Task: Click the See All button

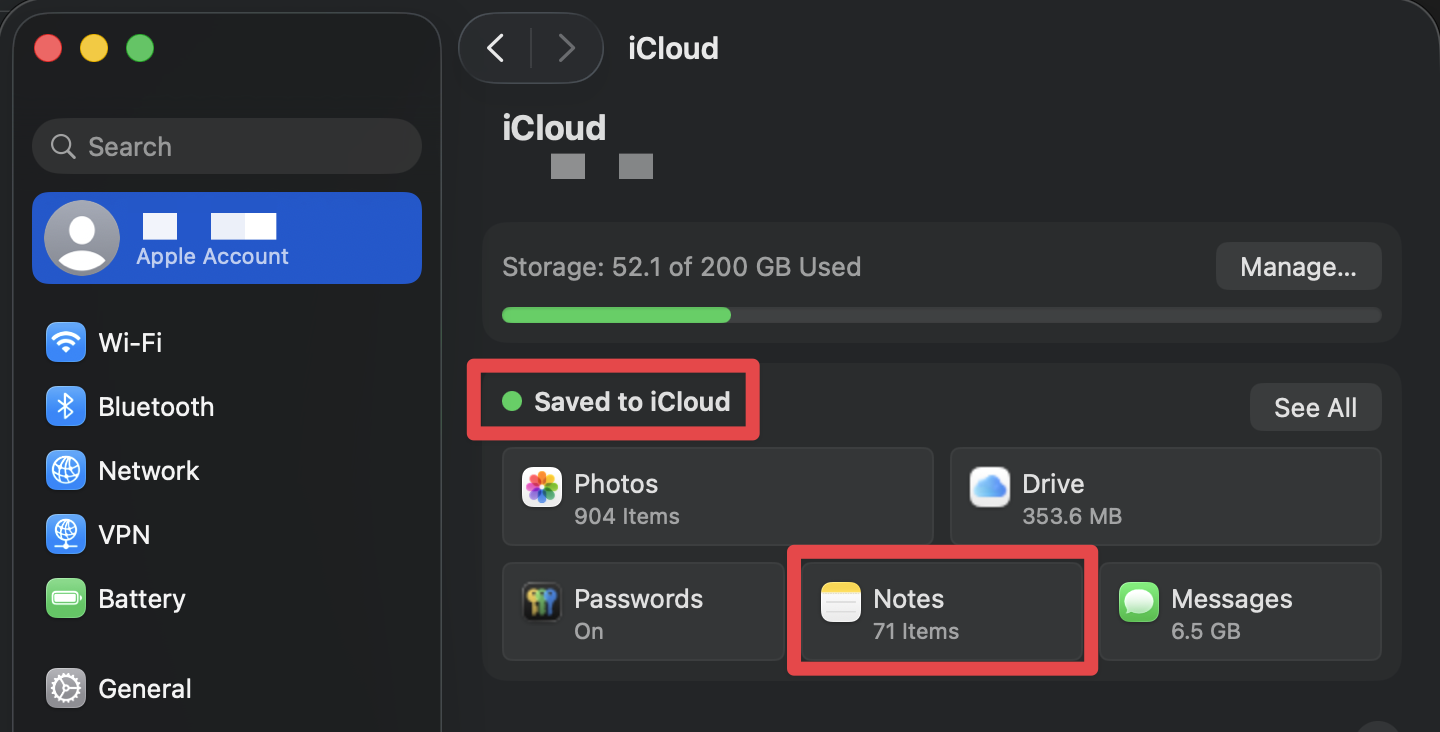Action: coord(1314,408)
